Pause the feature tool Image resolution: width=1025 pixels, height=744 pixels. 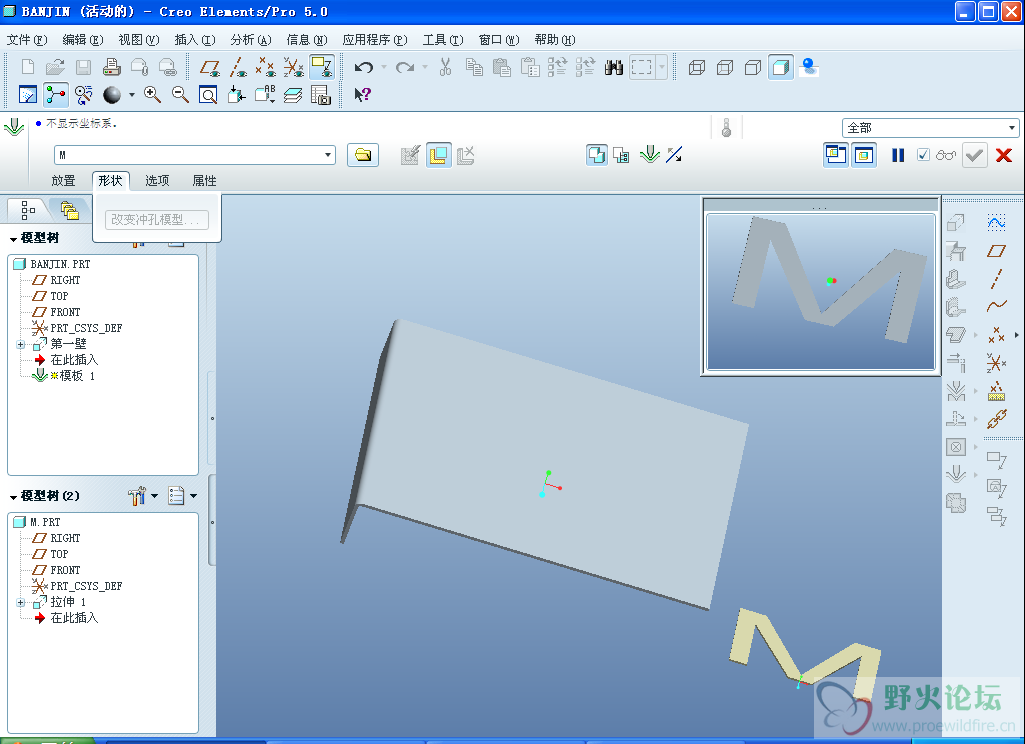point(898,155)
